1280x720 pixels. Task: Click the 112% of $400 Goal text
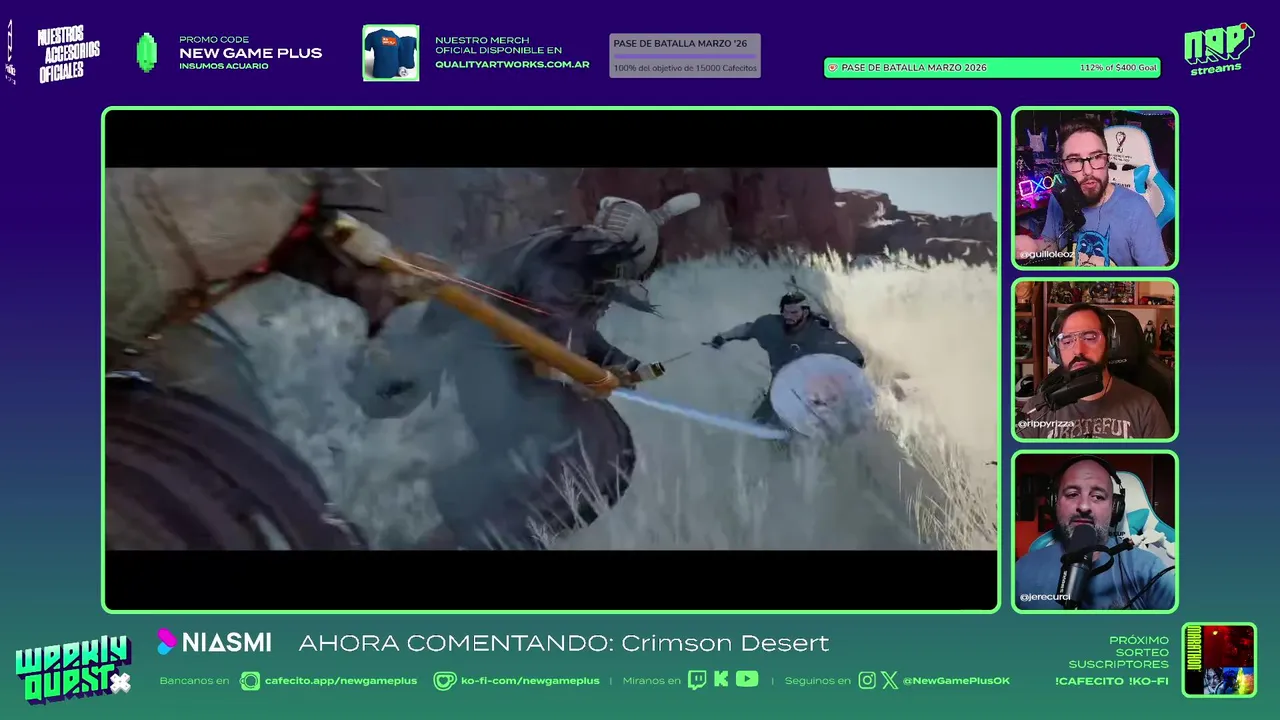coord(1118,68)
